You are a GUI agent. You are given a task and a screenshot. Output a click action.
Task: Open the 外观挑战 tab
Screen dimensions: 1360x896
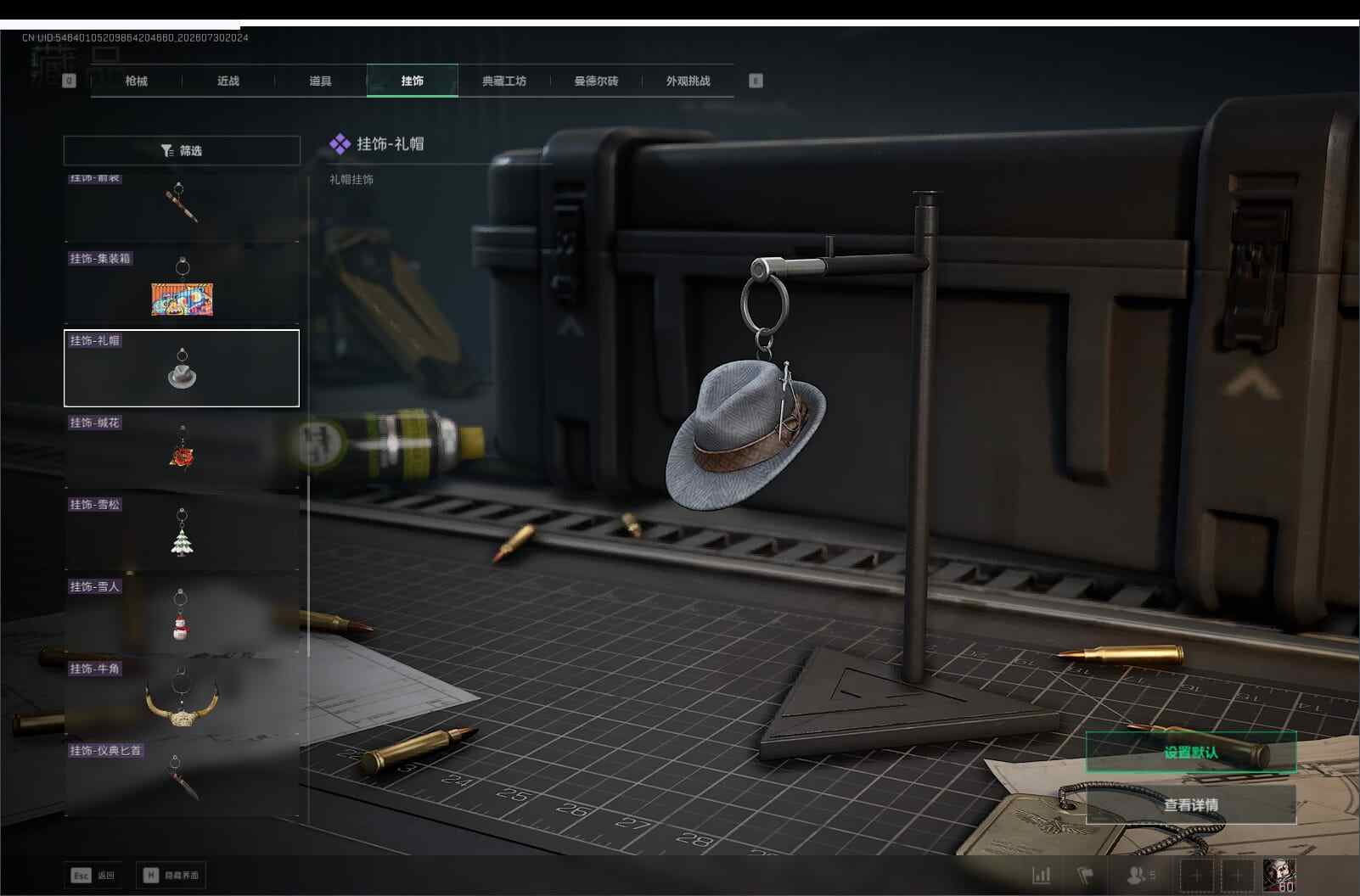688,81
